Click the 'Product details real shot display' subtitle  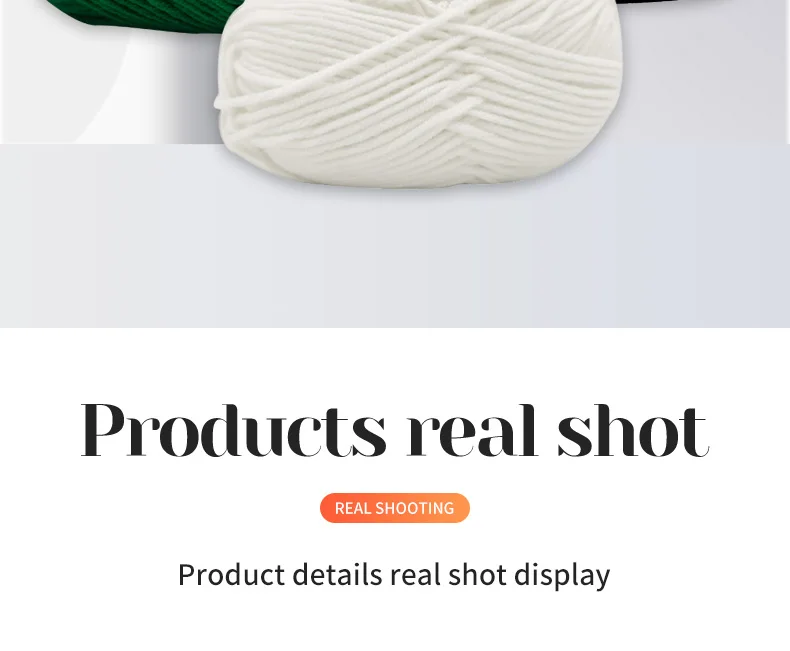(x=394, y=575)
